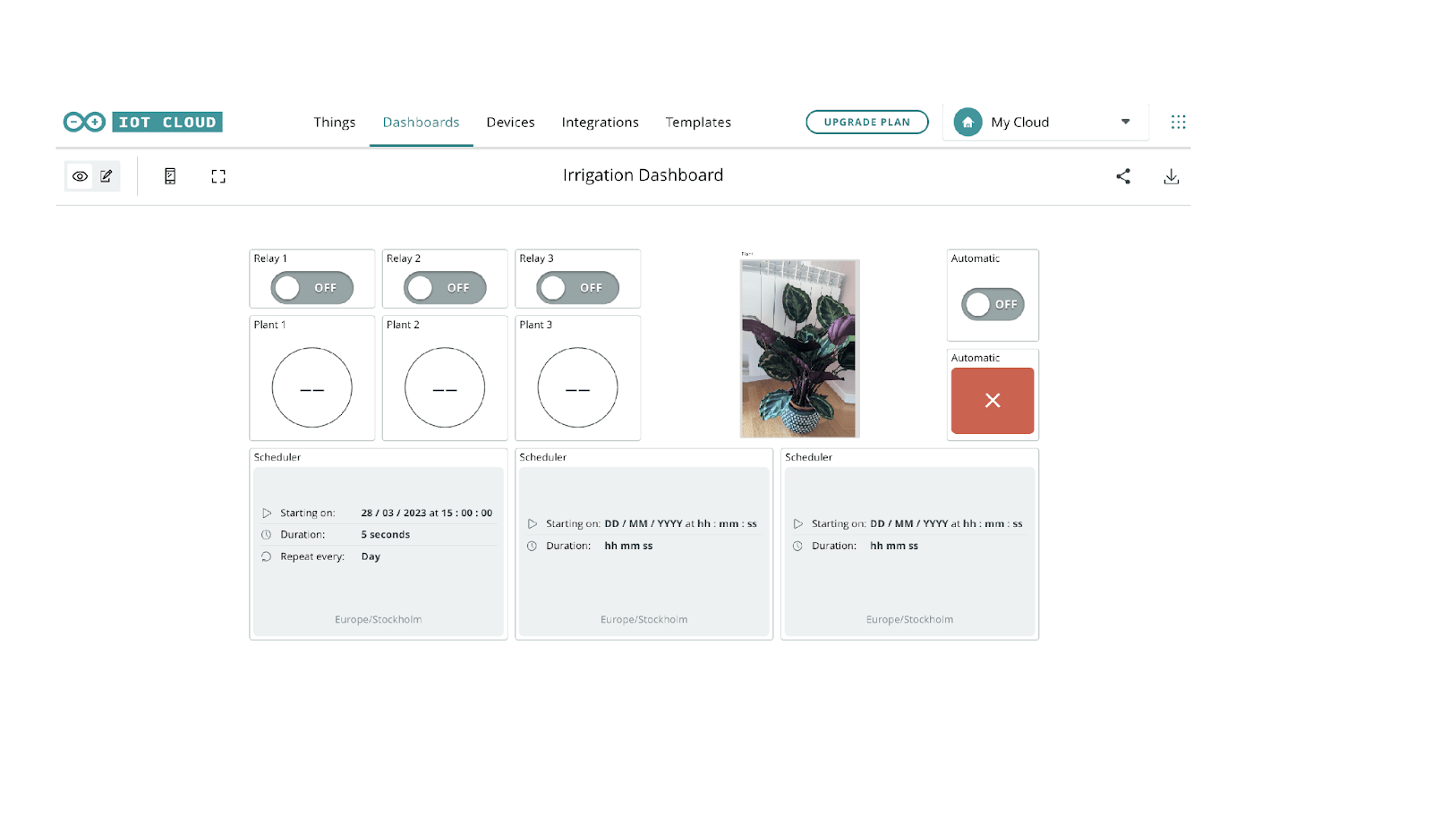The image size is (1432, 840).
Task: Expand the My Cloud dropdown arrow
Action: (x=1125, y=122)
